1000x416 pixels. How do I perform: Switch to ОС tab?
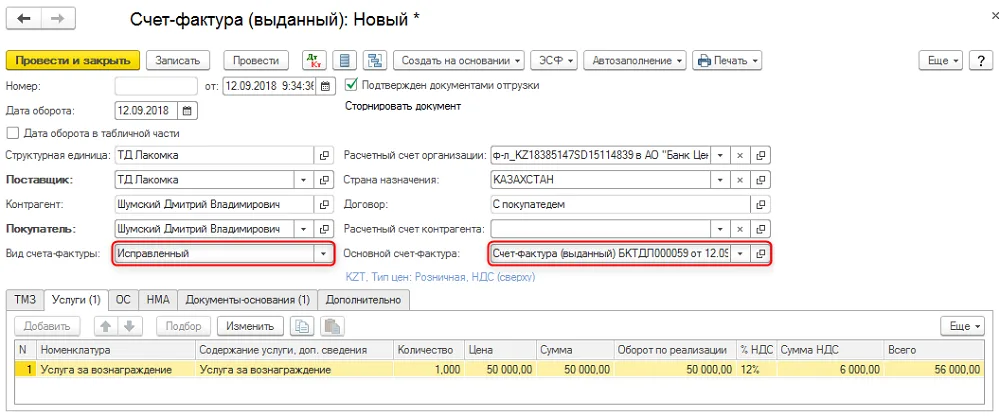click(x=124, y=299)
